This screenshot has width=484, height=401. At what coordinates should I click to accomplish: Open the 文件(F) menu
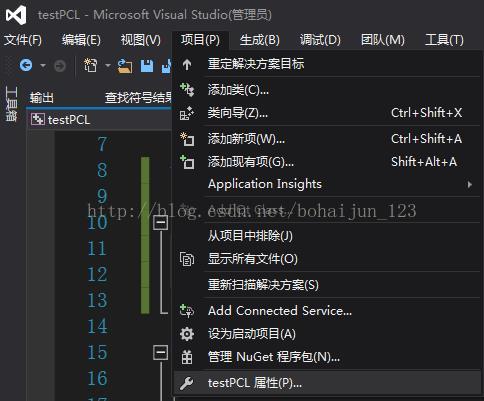23,40
